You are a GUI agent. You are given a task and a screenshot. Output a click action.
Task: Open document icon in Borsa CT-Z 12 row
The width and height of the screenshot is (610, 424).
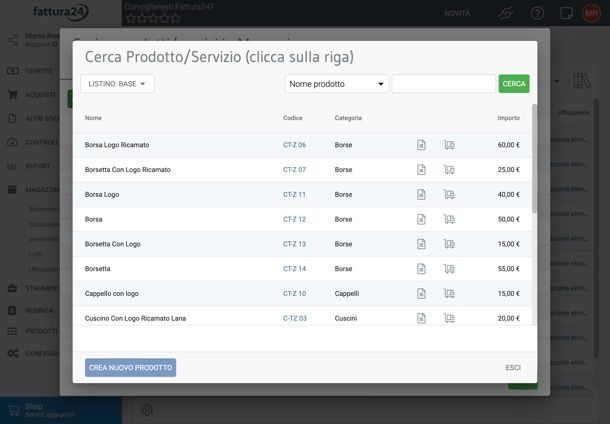(421, 219)
